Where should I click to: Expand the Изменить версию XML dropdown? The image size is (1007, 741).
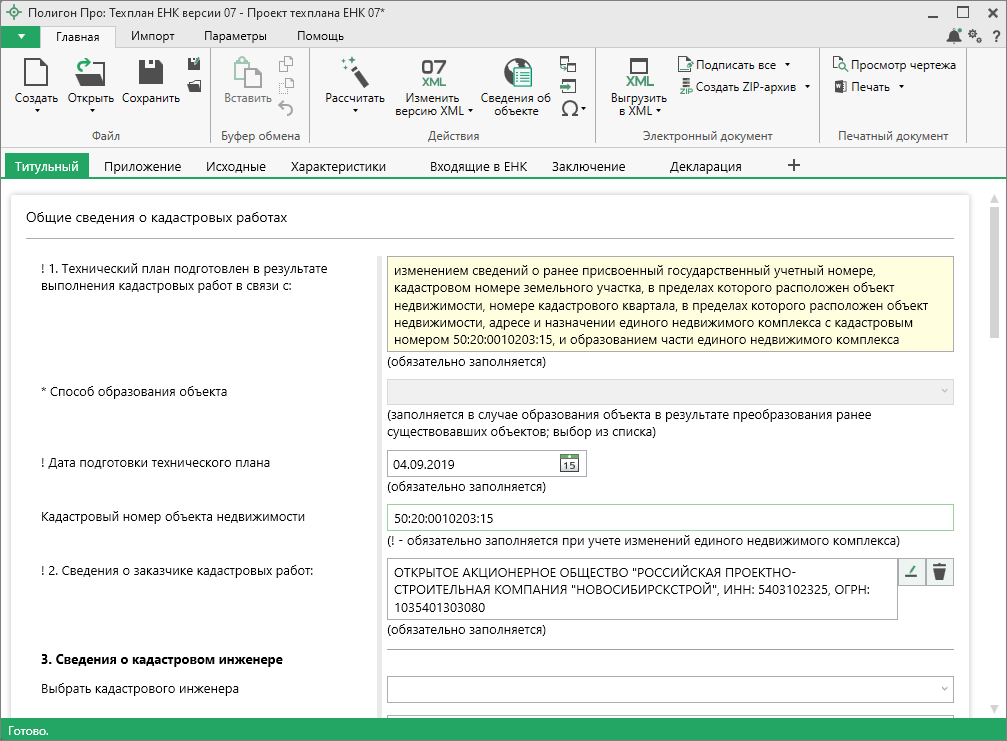click(469, 111)
